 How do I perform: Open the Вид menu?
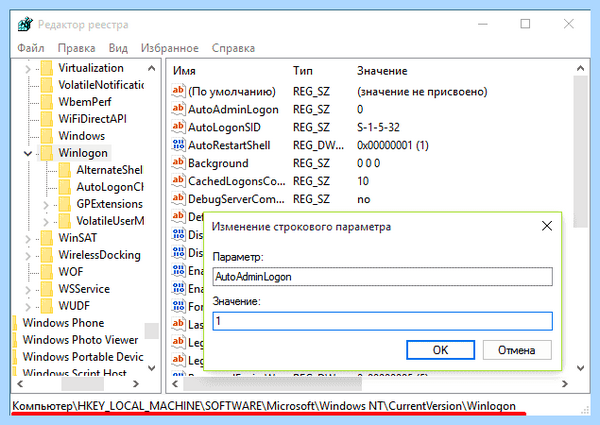118,48
